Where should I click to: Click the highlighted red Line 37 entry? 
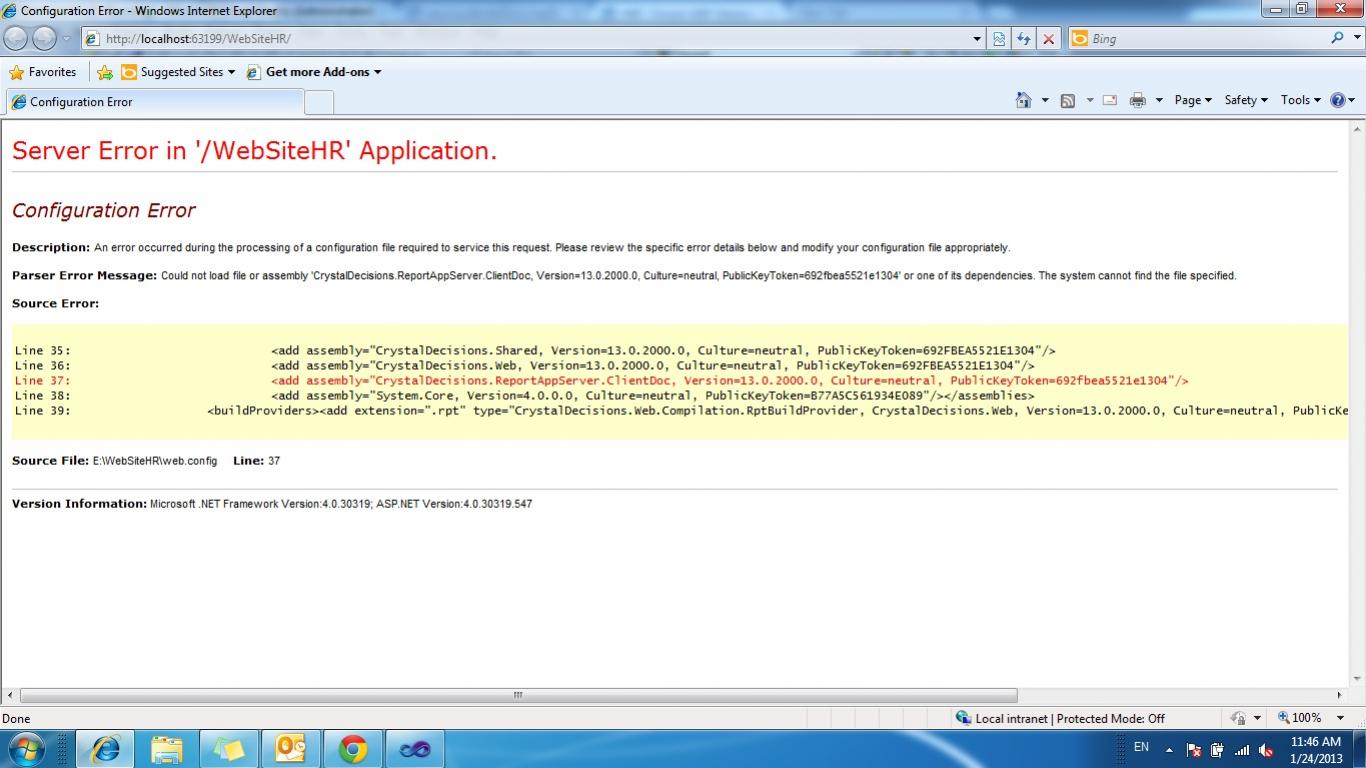(x=600, y=380)
